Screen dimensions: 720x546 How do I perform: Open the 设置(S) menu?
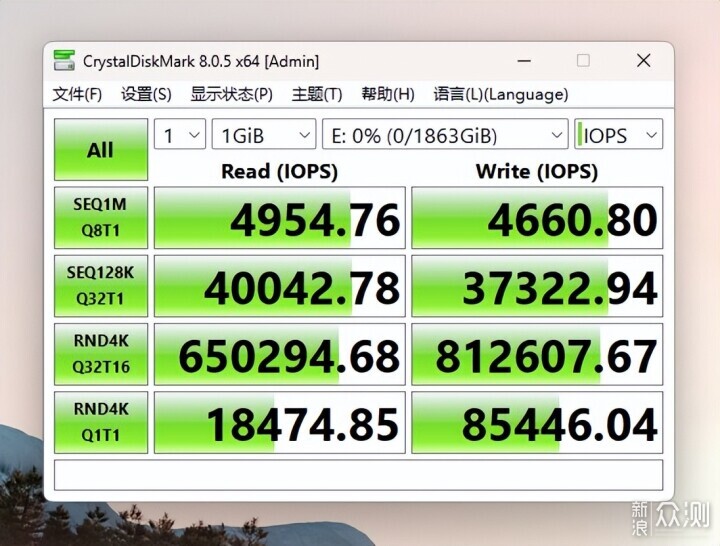click(146, 95)
